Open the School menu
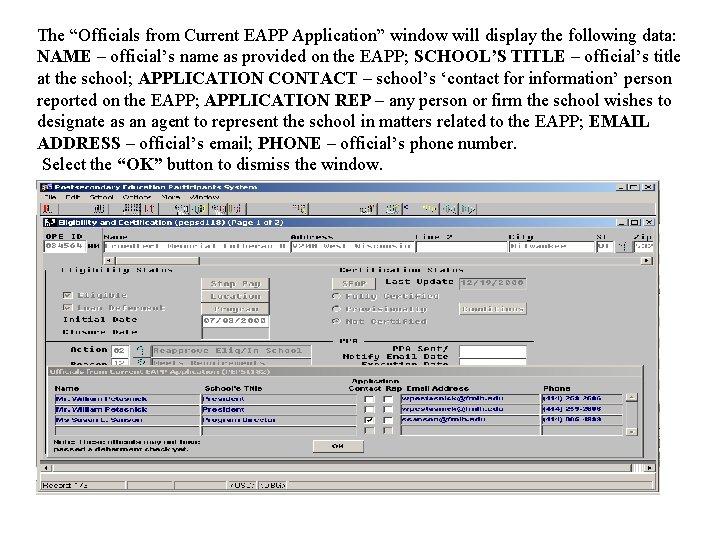Screen dimensions: 720x540 coord(101,197)
